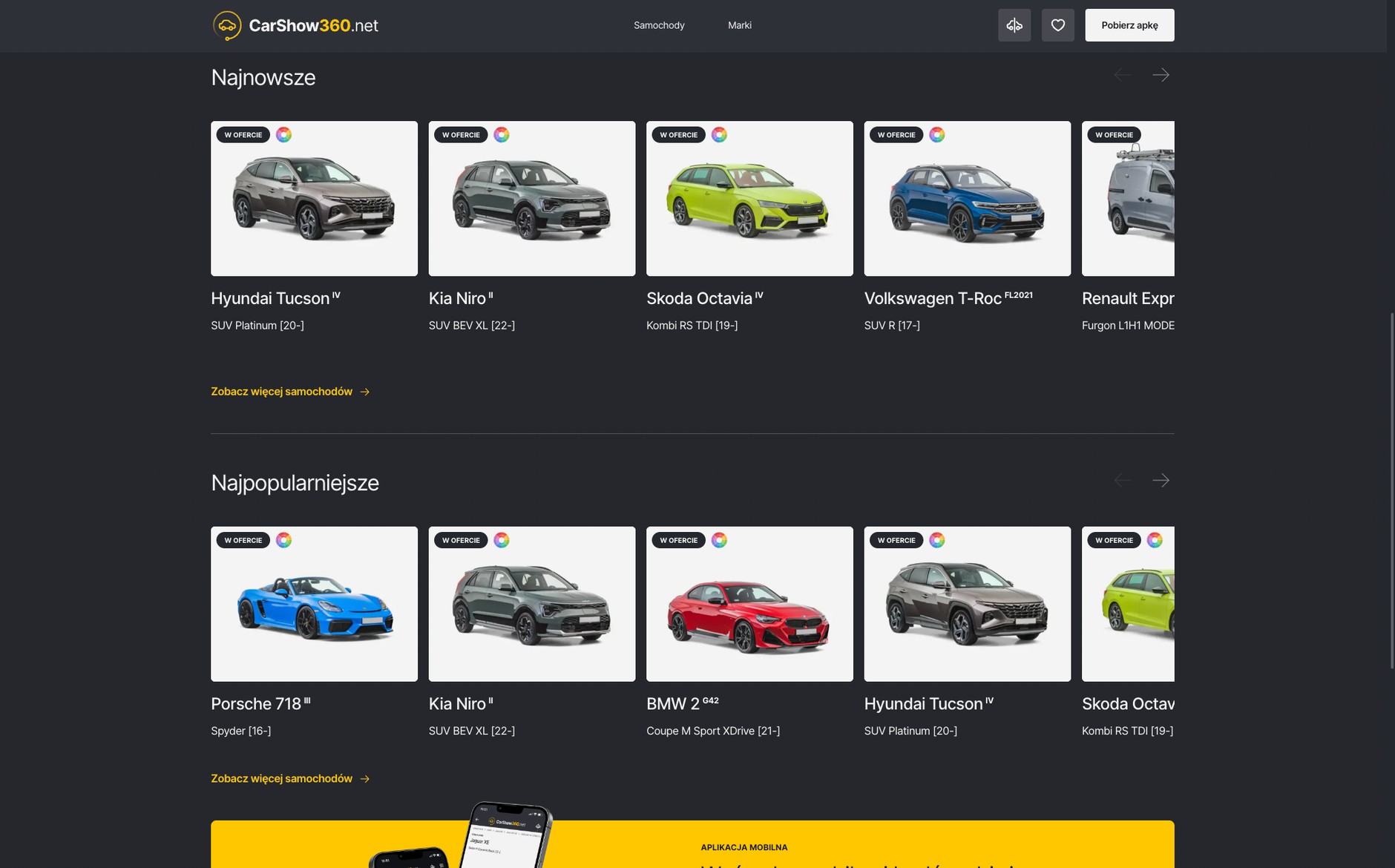Click Zobacz więcej samochodów under Najnowsze
1395x868 pixels.
coord(289,392)
